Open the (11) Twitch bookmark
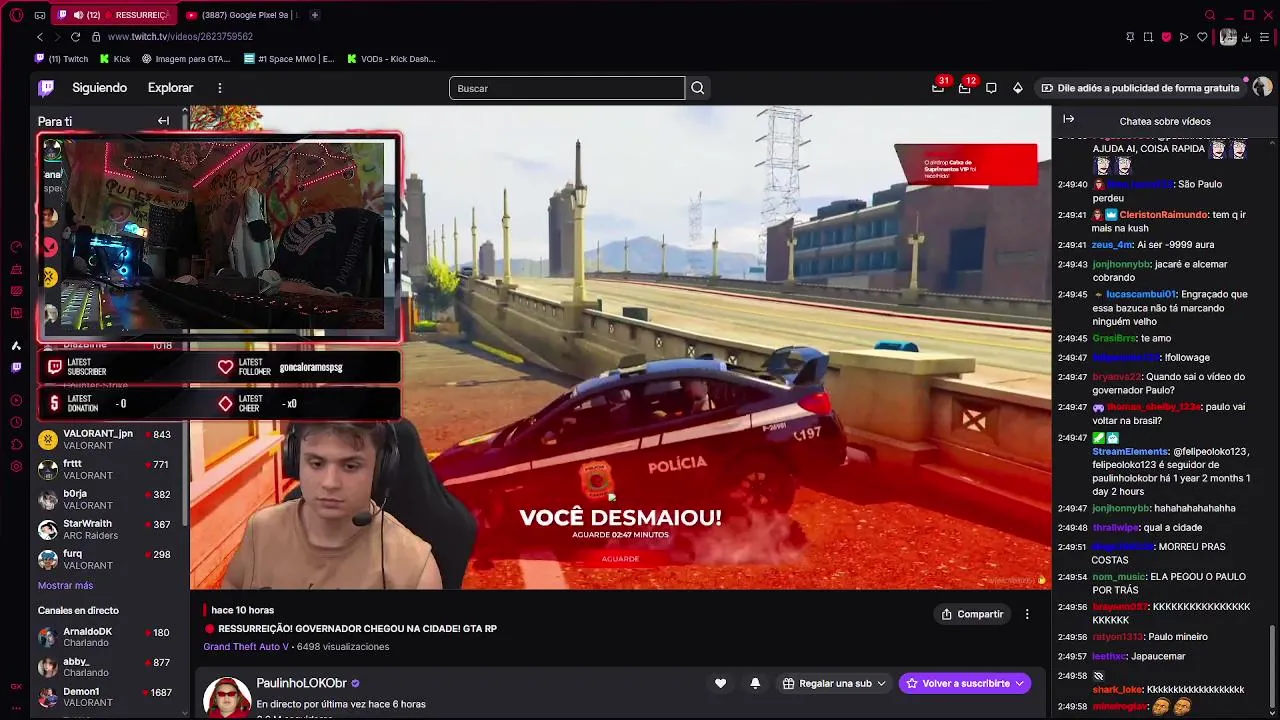This screenshot has width=1280, height=720. (61, 59)
